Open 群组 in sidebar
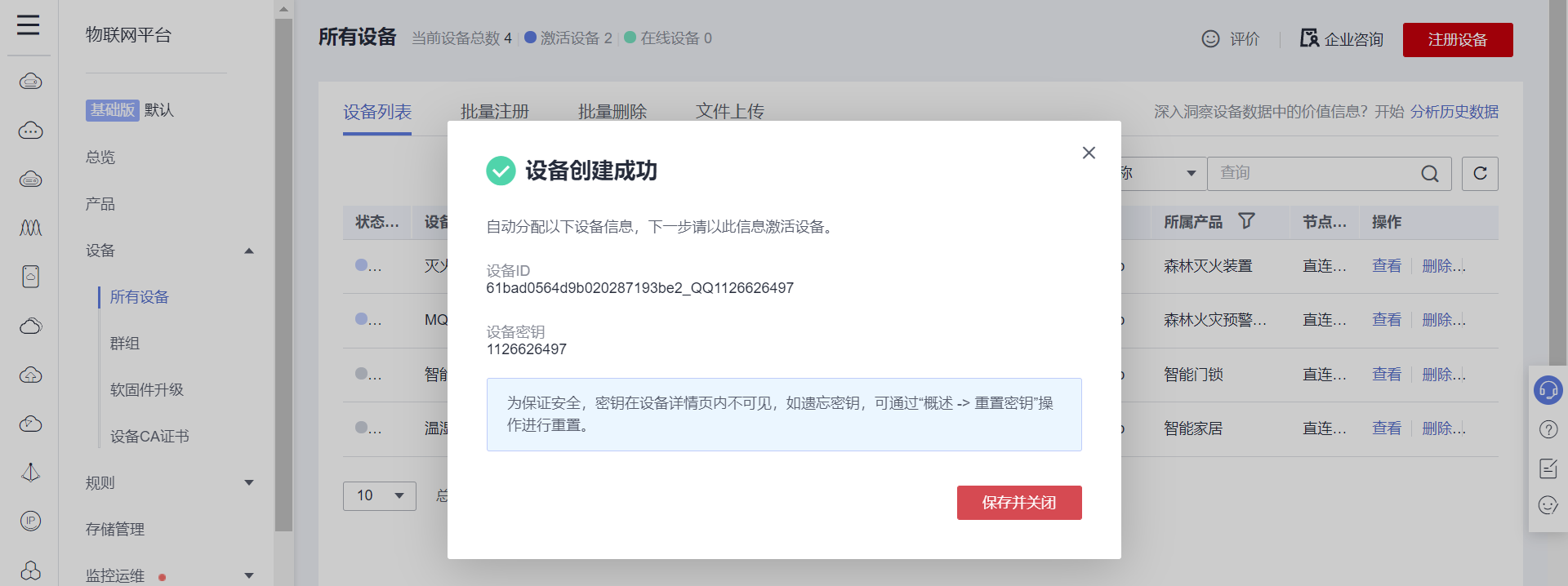 pos(125,344)
